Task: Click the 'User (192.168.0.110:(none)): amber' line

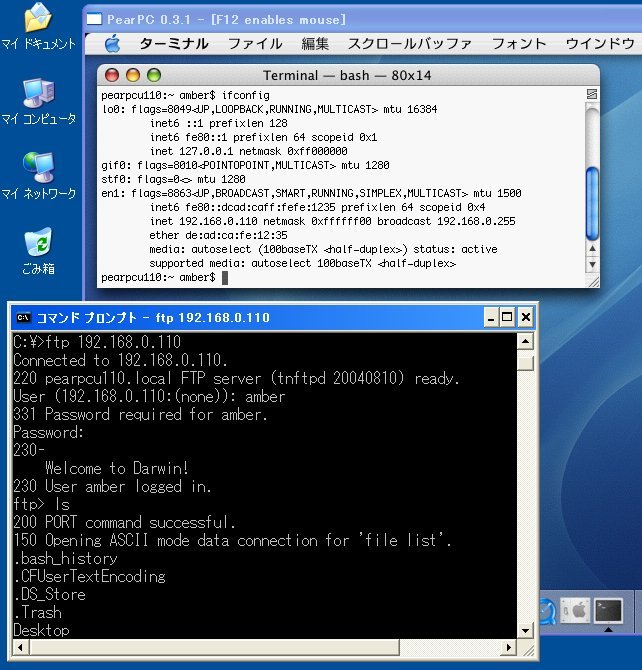Action: pyautogui.click(x=149, y=396)
